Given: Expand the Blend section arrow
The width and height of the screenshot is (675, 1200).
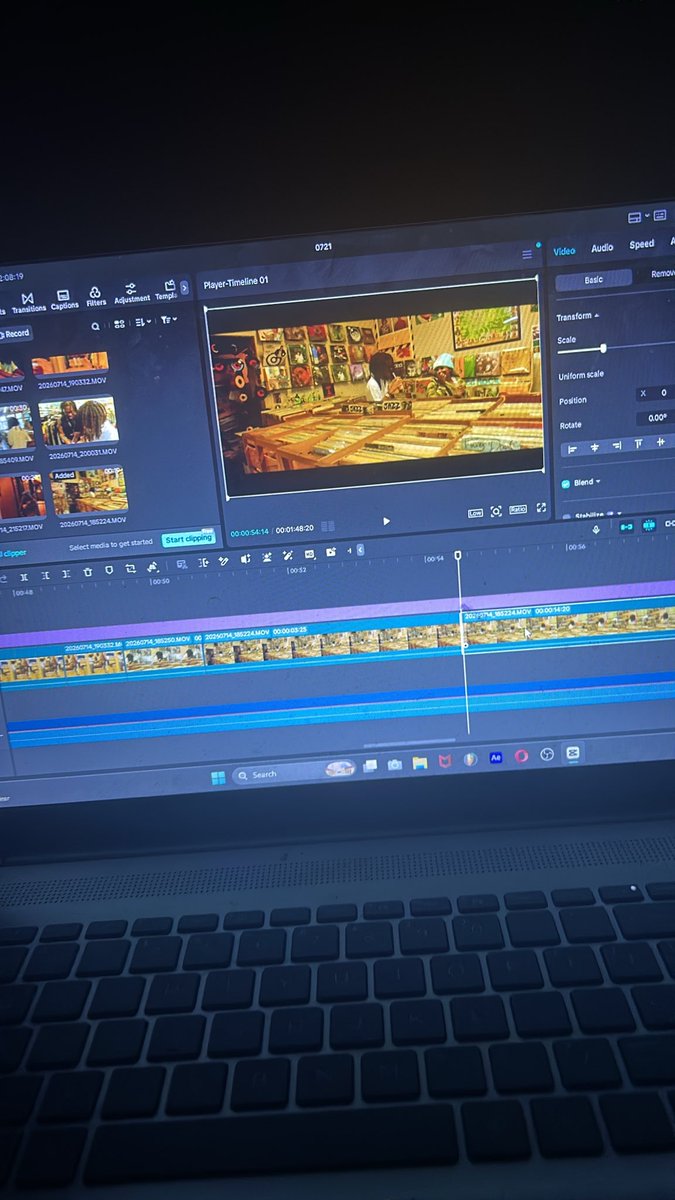Looking at the screenshot, I should (x=598, y=481).
